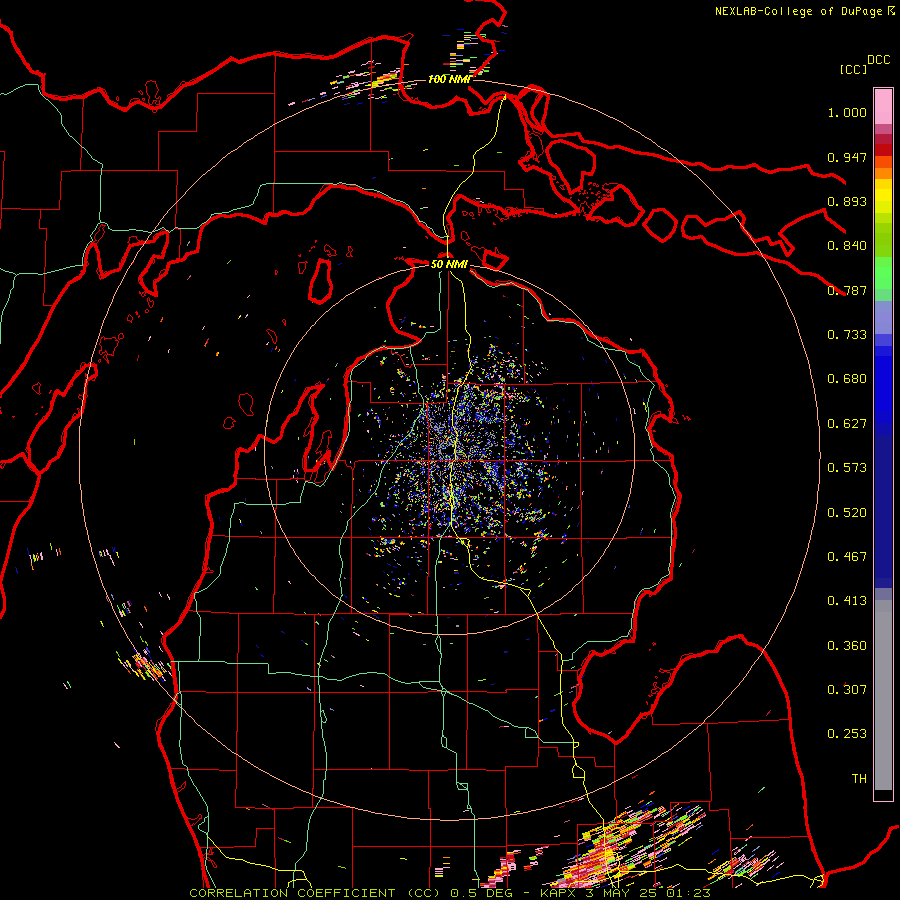Click the 3 MAY 25 date in caption
Viewport: 900px width, 900px height.
(621, 893)
